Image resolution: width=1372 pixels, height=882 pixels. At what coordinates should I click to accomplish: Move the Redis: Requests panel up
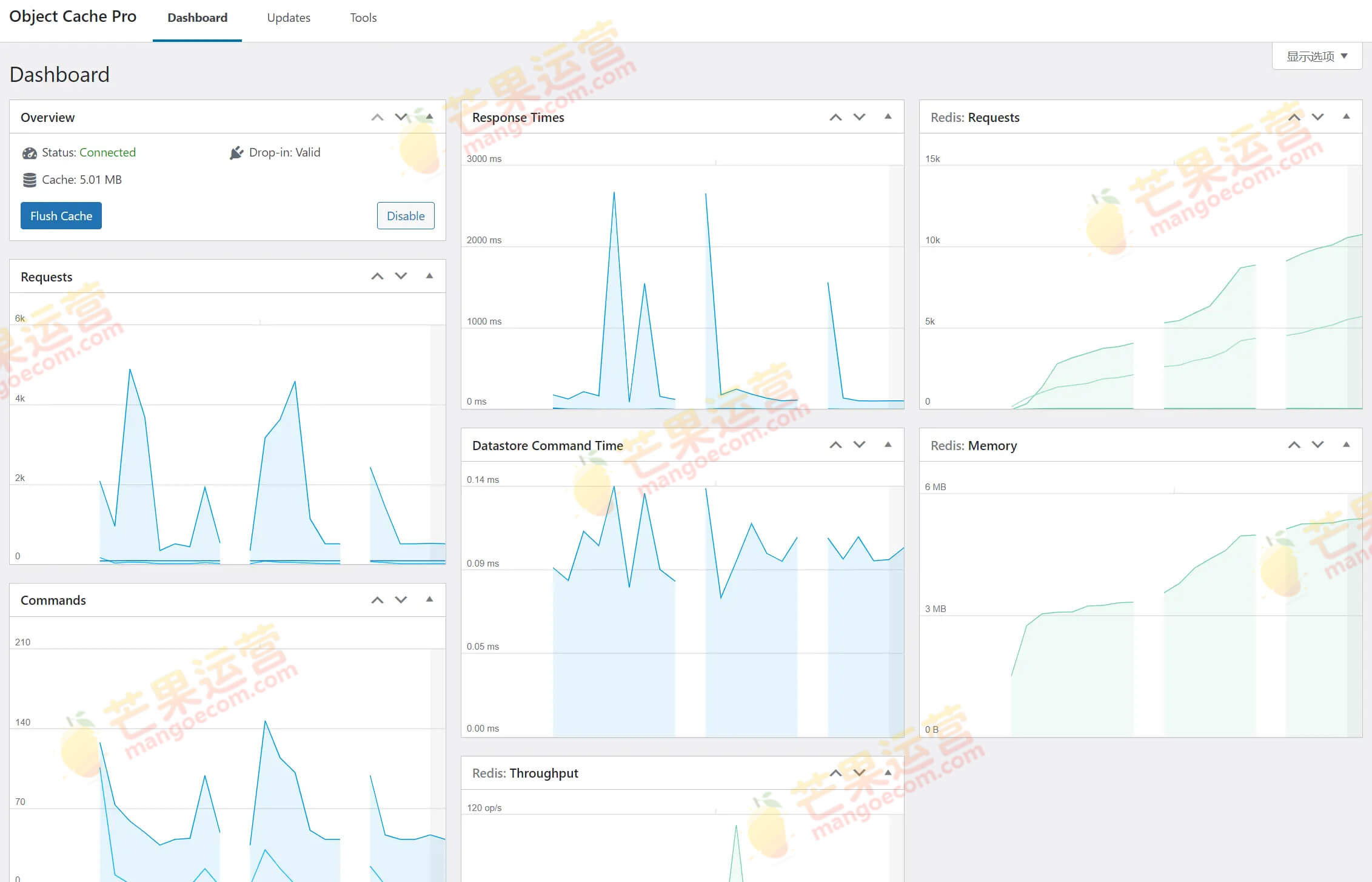tap(1294, 117)
